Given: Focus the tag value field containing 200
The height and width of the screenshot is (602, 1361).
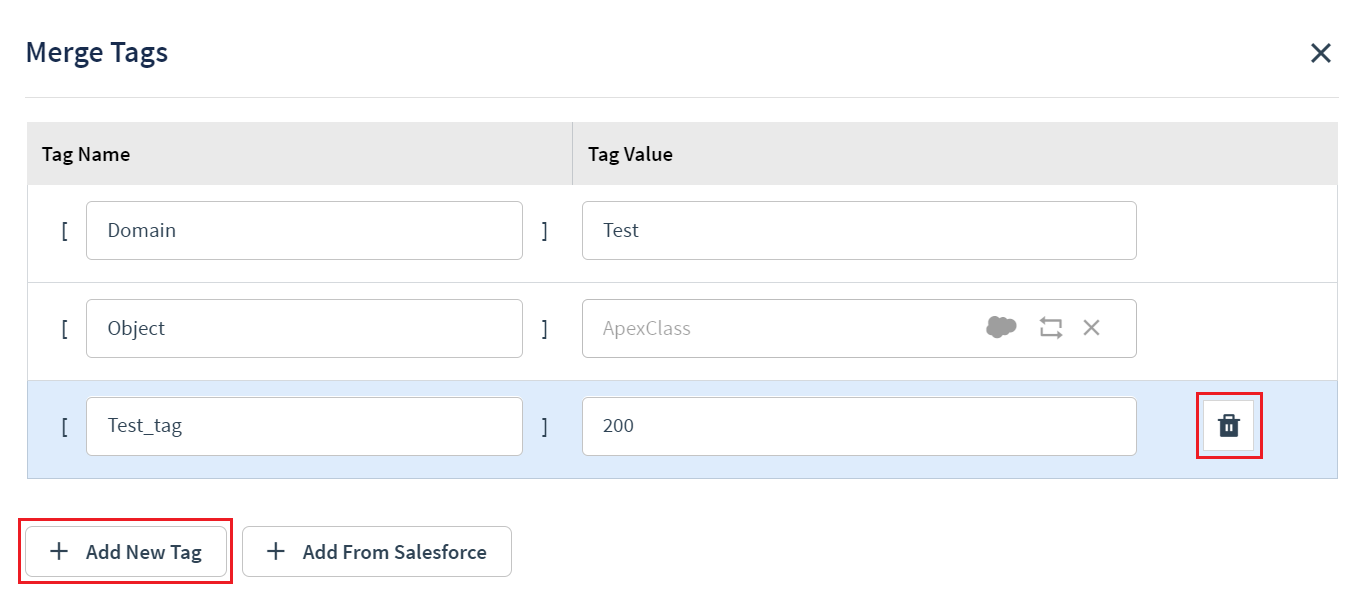Looking at the screenshot, I should (859, 426).
